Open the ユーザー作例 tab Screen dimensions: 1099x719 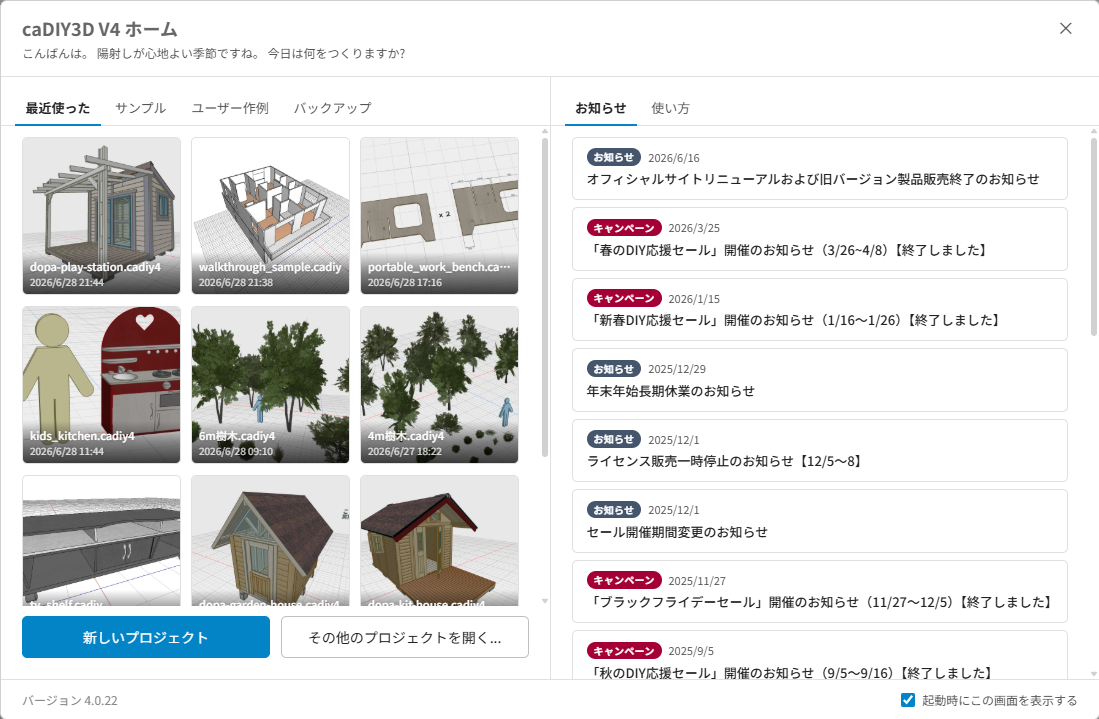pyautogui.click(x=230, y=108)
